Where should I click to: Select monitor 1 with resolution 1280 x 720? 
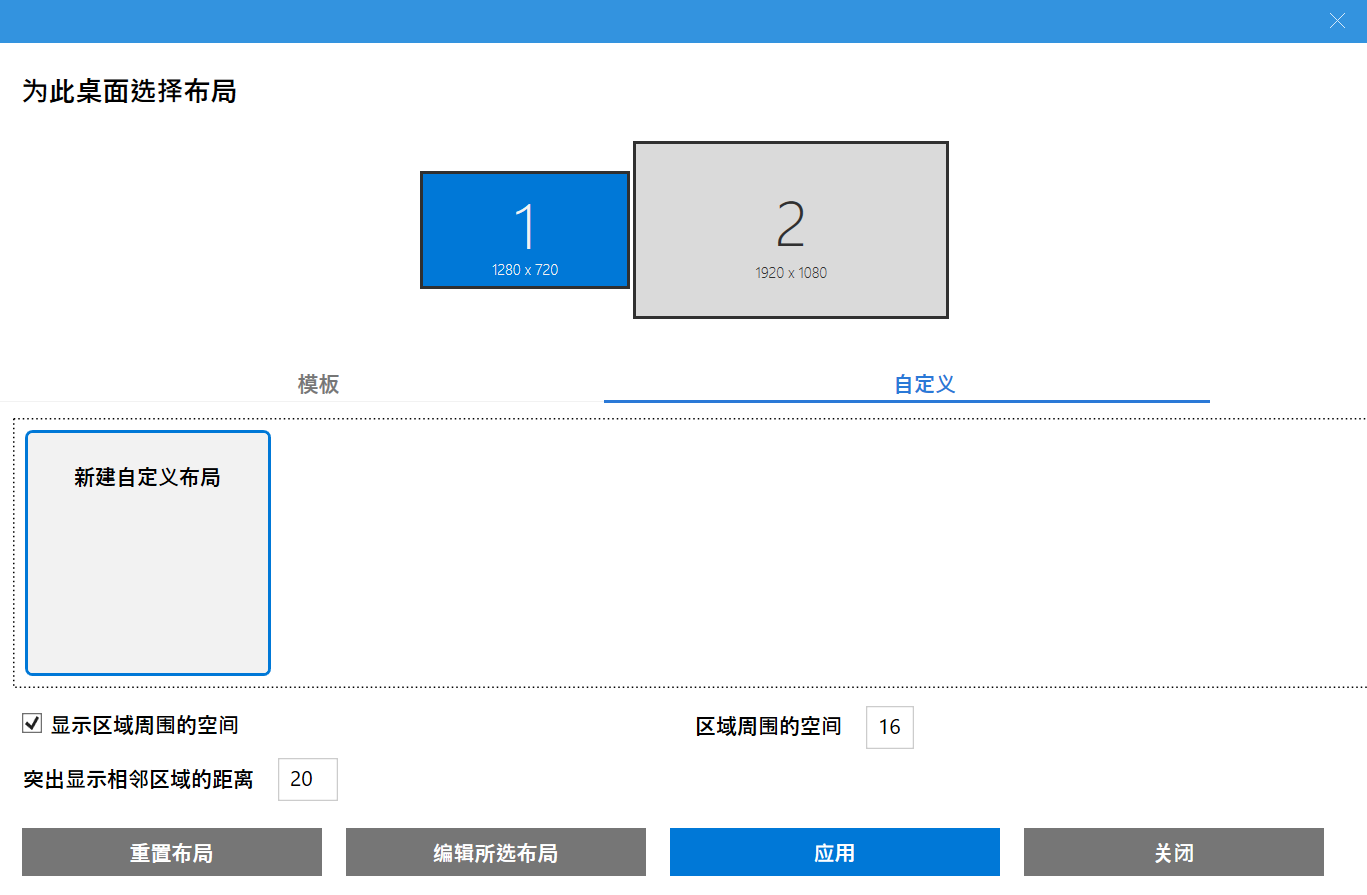click(x=524, y=230)
